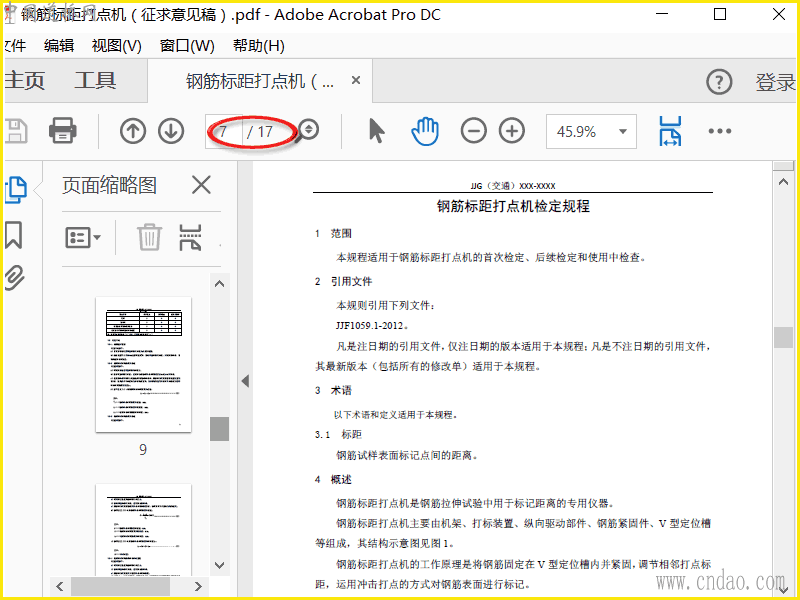Click the heading 钢筋标距打点机检定规程
The image size is (800, 600).
513,206
